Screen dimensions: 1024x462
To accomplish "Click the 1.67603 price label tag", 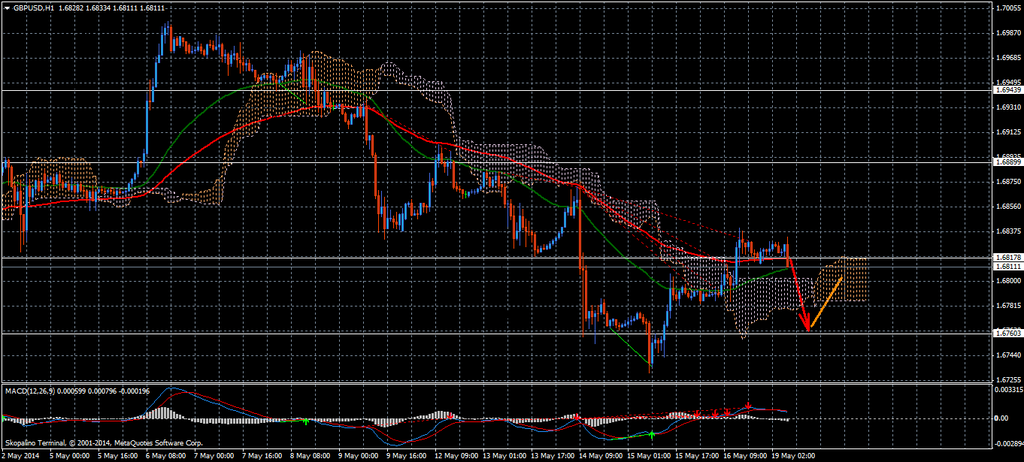I will (1007, 332).
